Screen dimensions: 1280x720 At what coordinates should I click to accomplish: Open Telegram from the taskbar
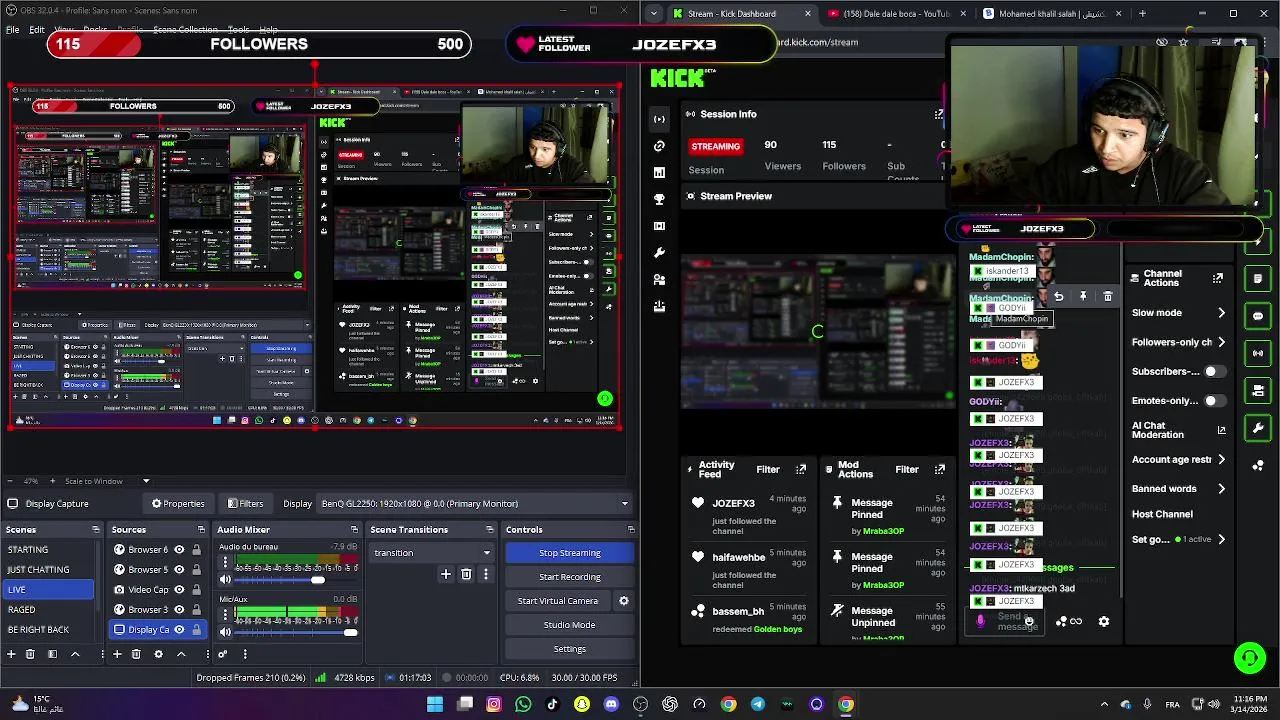[758, 704]
